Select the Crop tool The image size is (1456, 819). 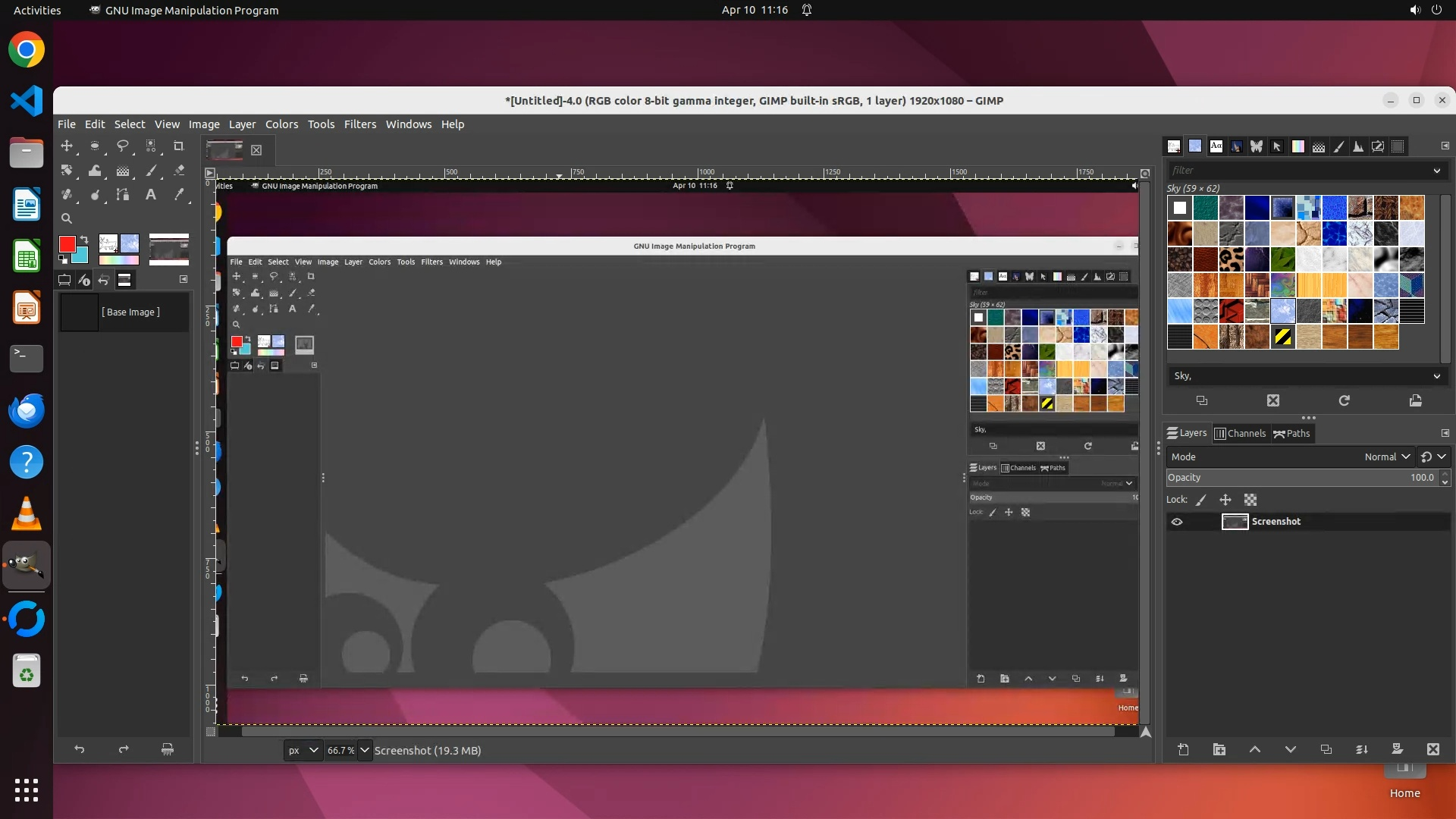pyautogui.click(x=179, y=146)
